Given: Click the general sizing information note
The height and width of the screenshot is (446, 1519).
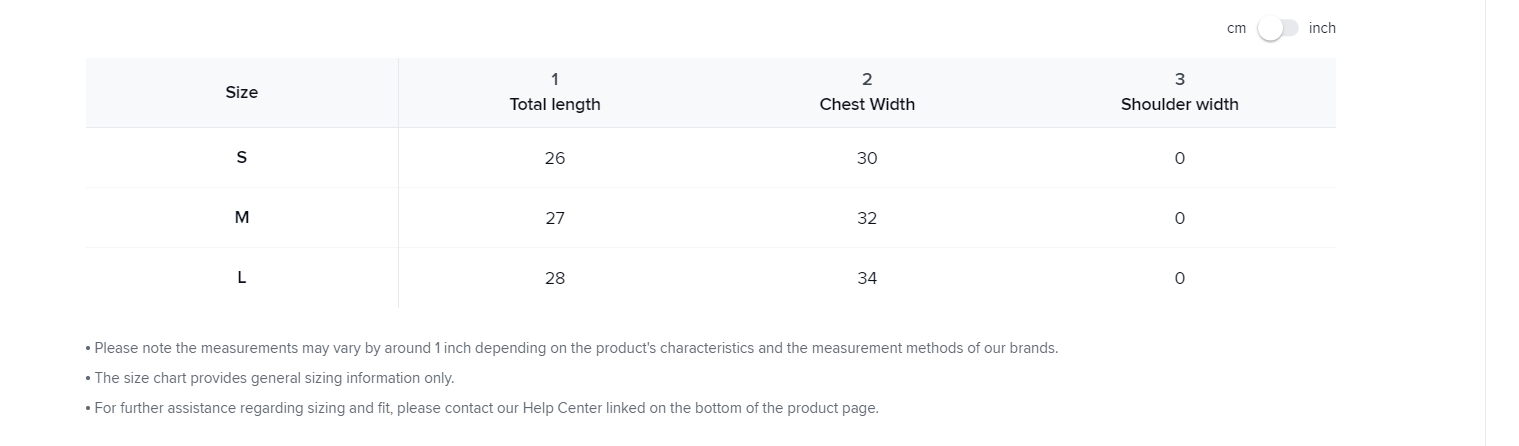Looking at the screenshot, I should point(270,378).
